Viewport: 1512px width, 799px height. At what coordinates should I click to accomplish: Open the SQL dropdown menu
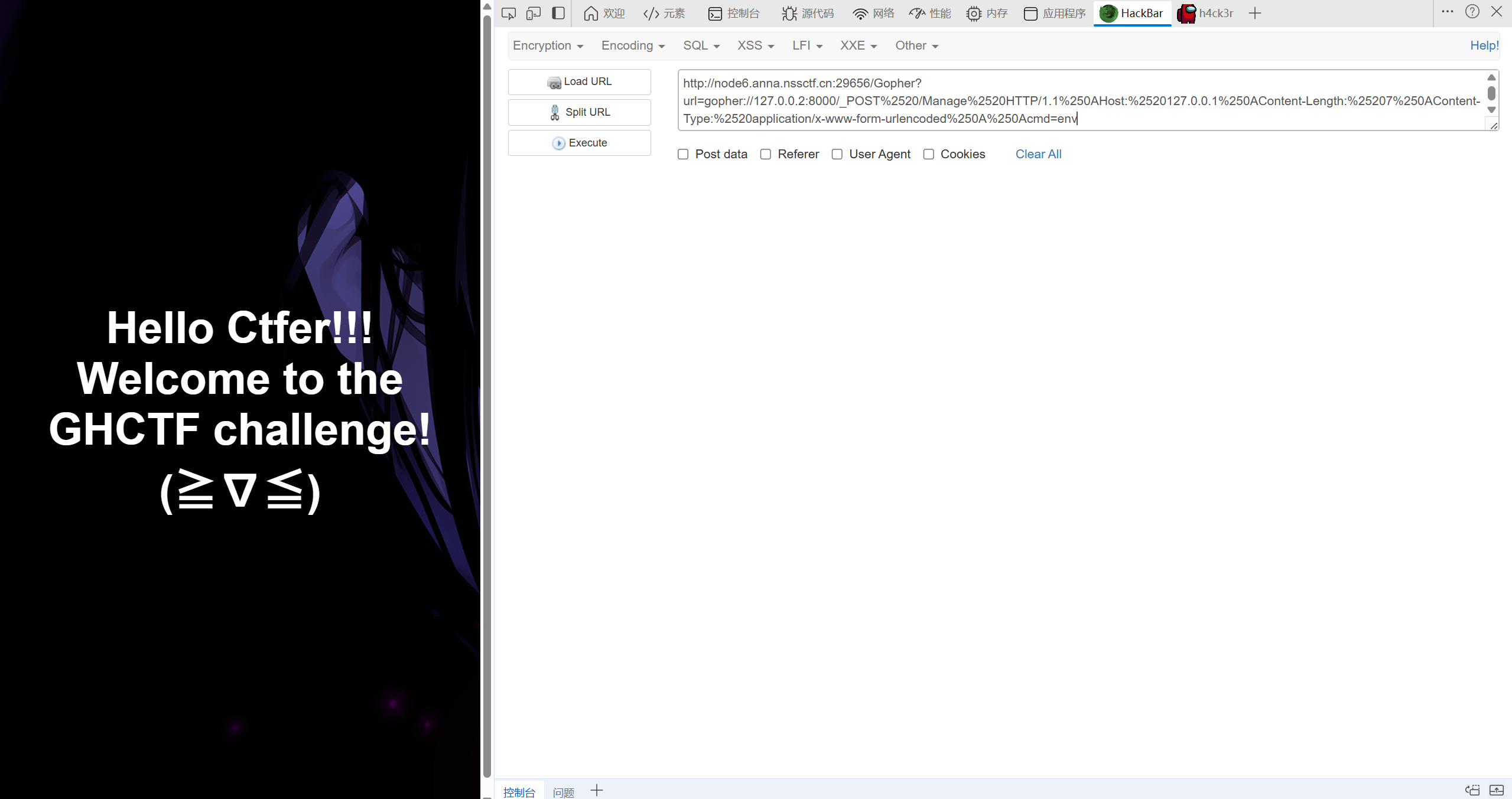click(701, 45)
